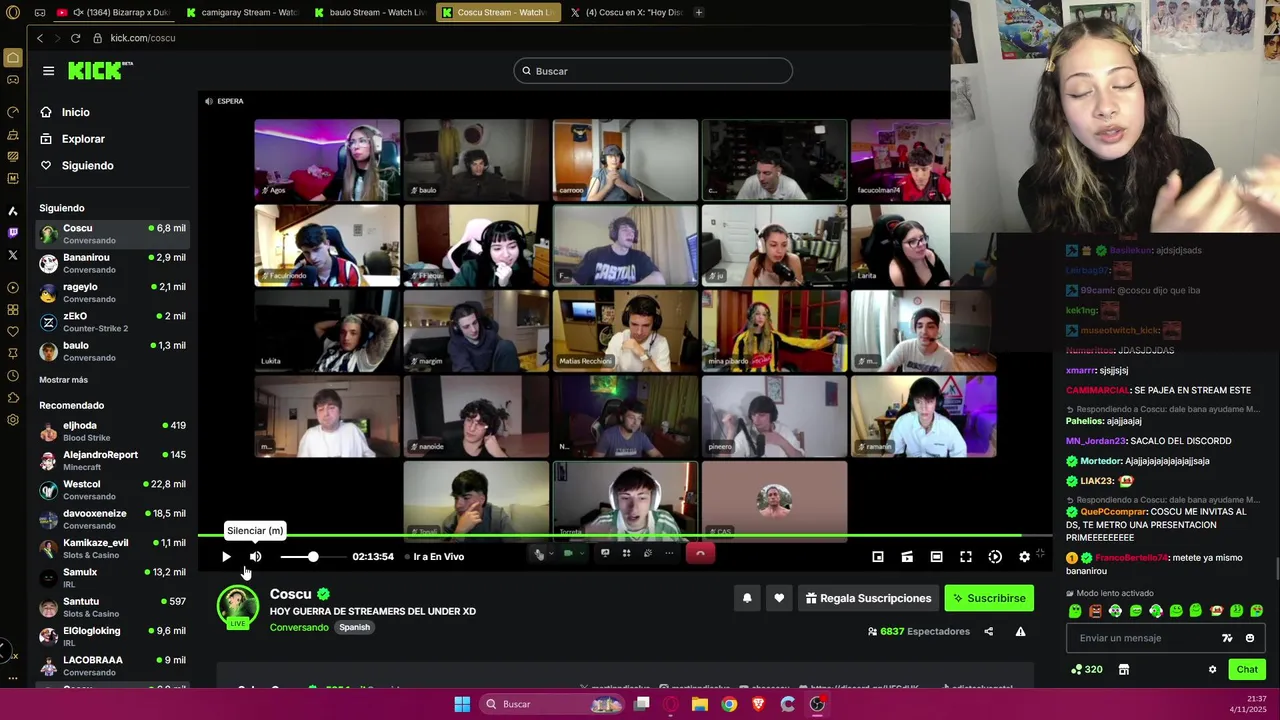Open the Conversando category link

[299, 627]
